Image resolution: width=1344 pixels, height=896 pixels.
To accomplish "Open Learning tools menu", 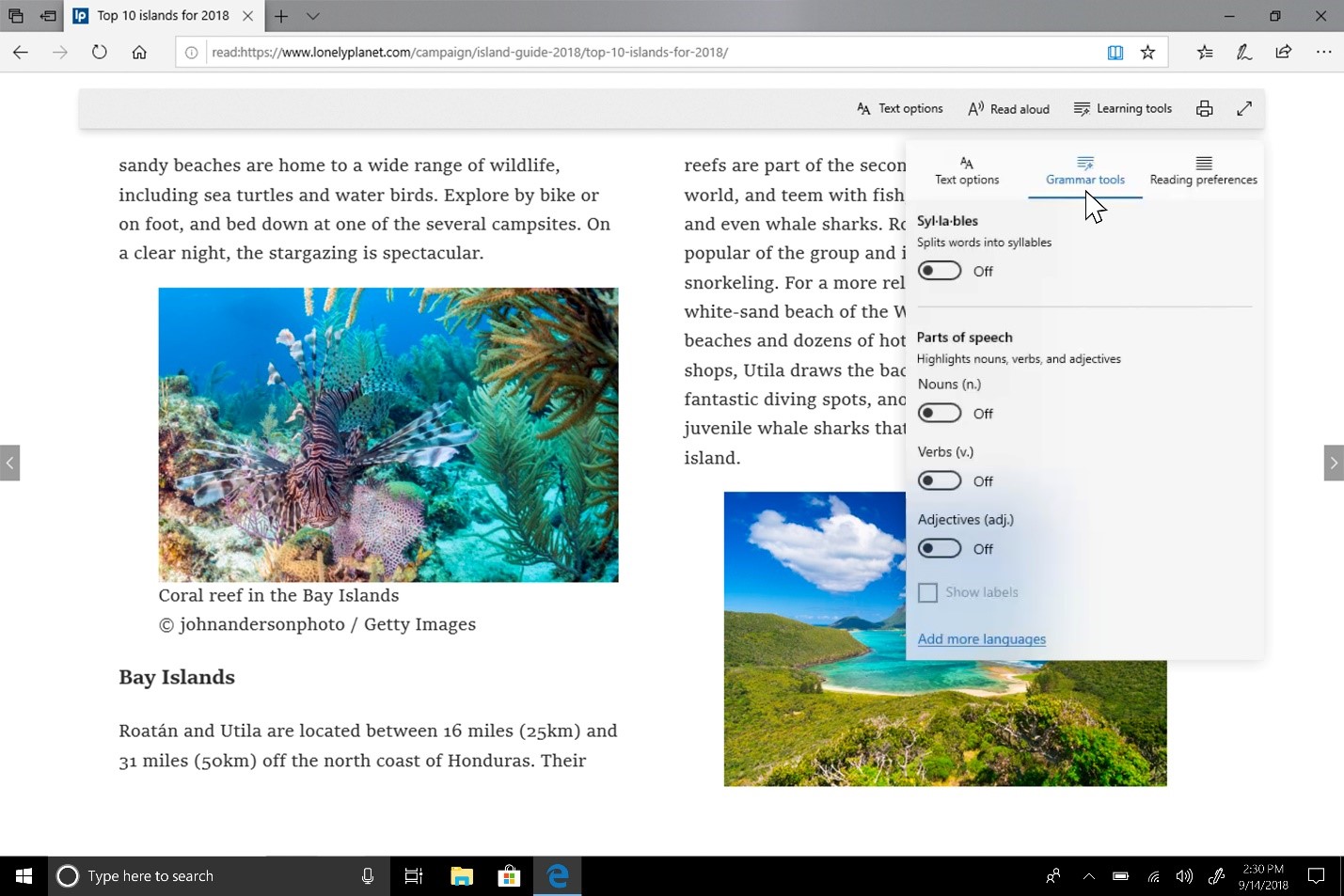I will tap(1123, 109).
